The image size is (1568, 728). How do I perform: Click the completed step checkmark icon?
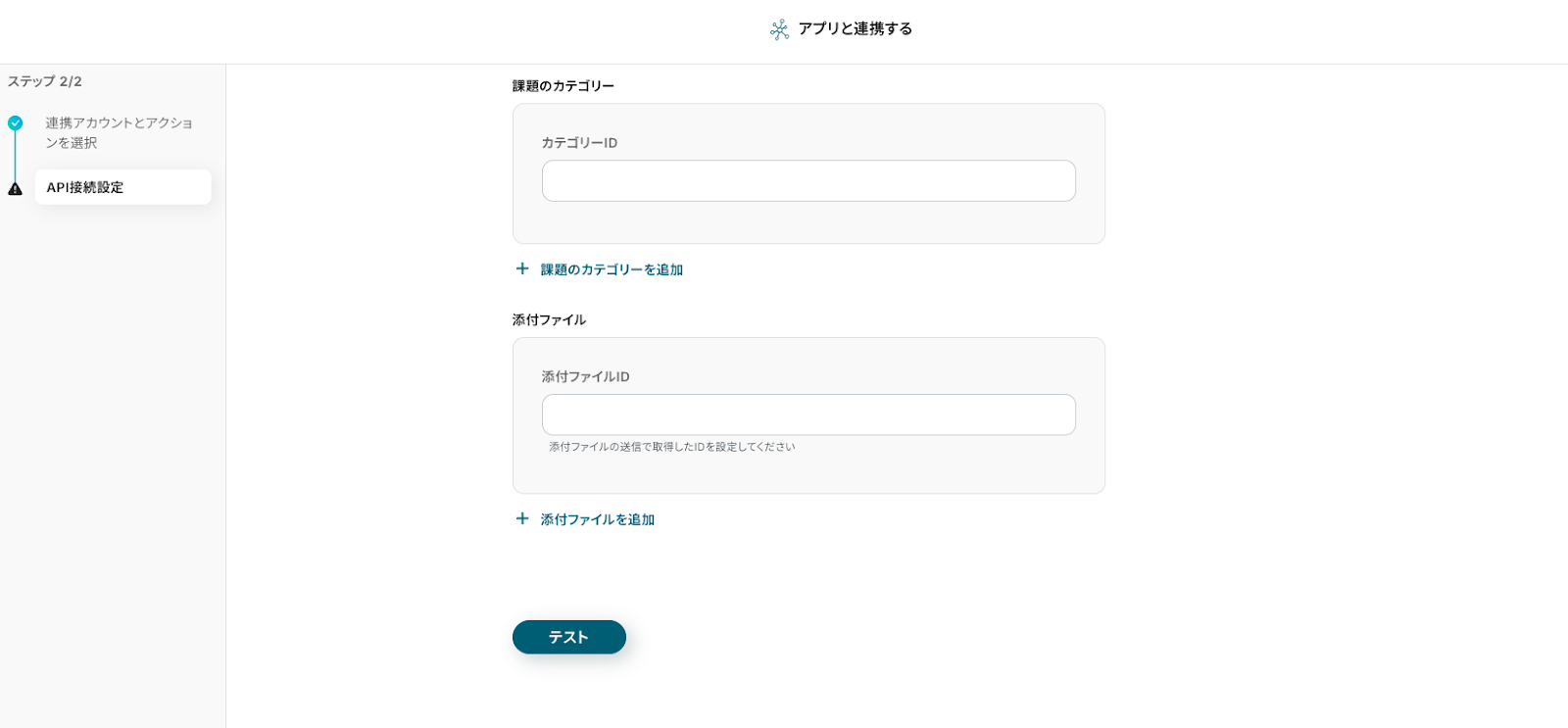click(x=16, y=123)
